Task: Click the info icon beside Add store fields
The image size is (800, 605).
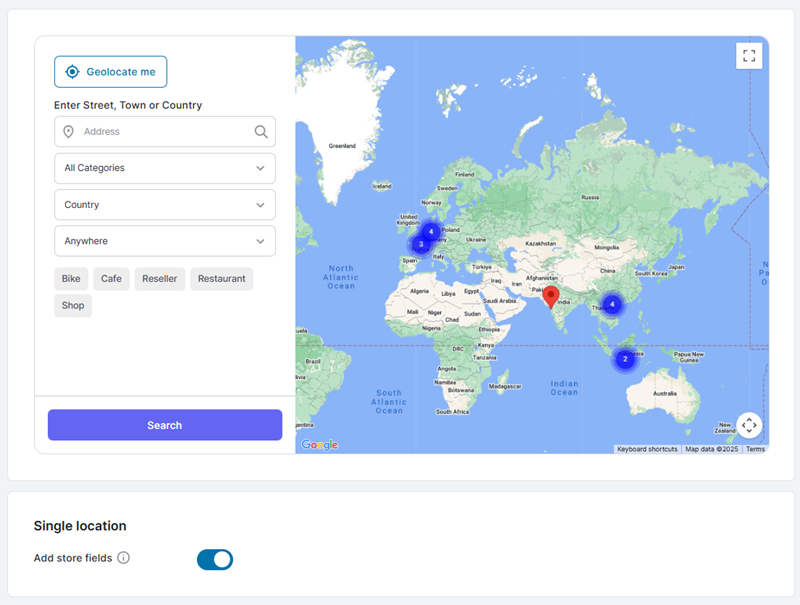Action: coord(124,558)
